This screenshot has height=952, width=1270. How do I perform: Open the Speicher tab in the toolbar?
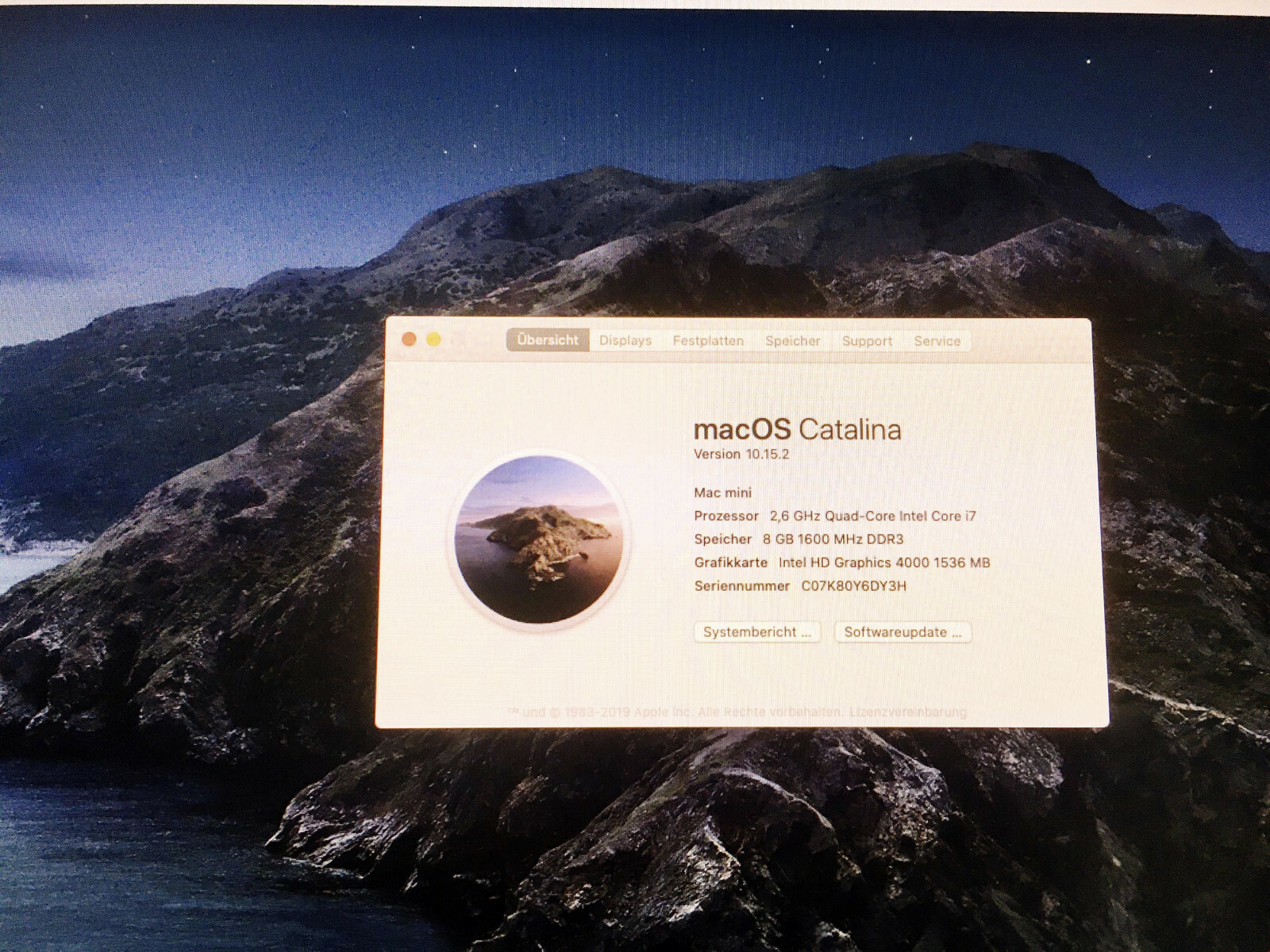(793, 340)
